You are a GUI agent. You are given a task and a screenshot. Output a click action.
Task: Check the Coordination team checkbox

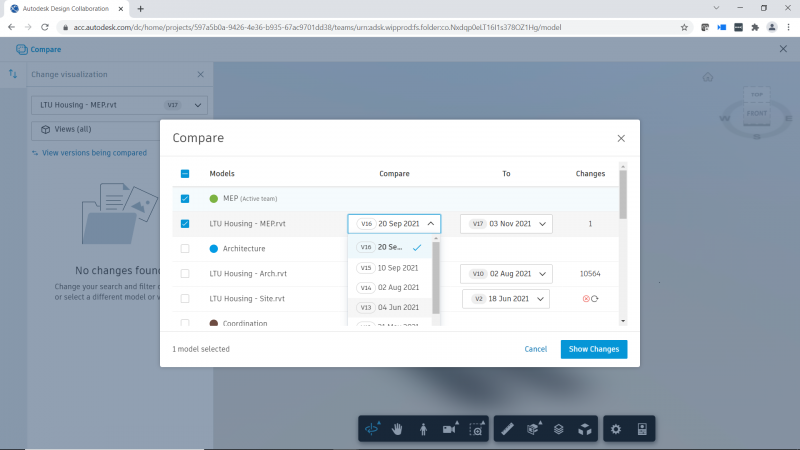185,323
